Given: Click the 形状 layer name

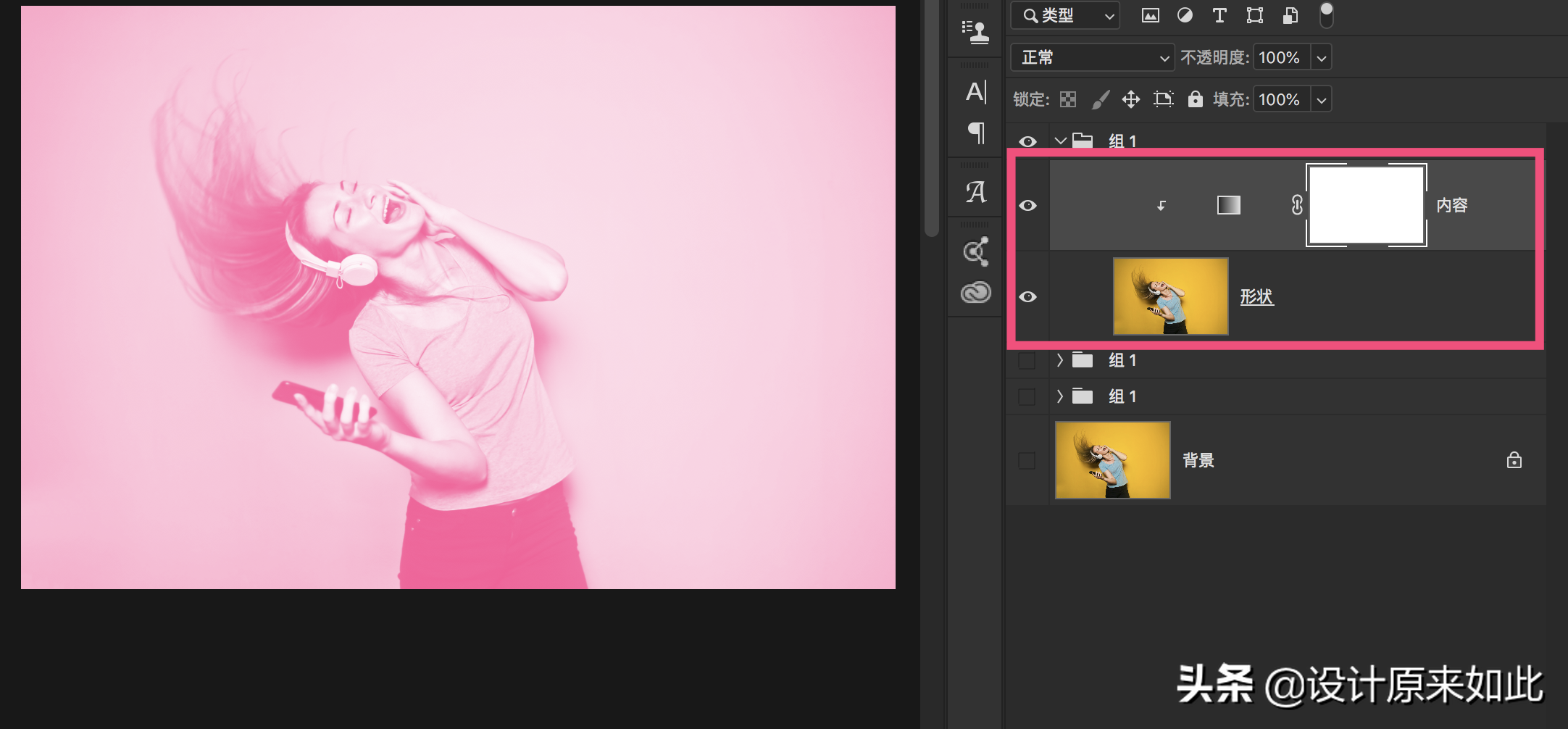Looking at the screenshot, I should coord(1256,296).
